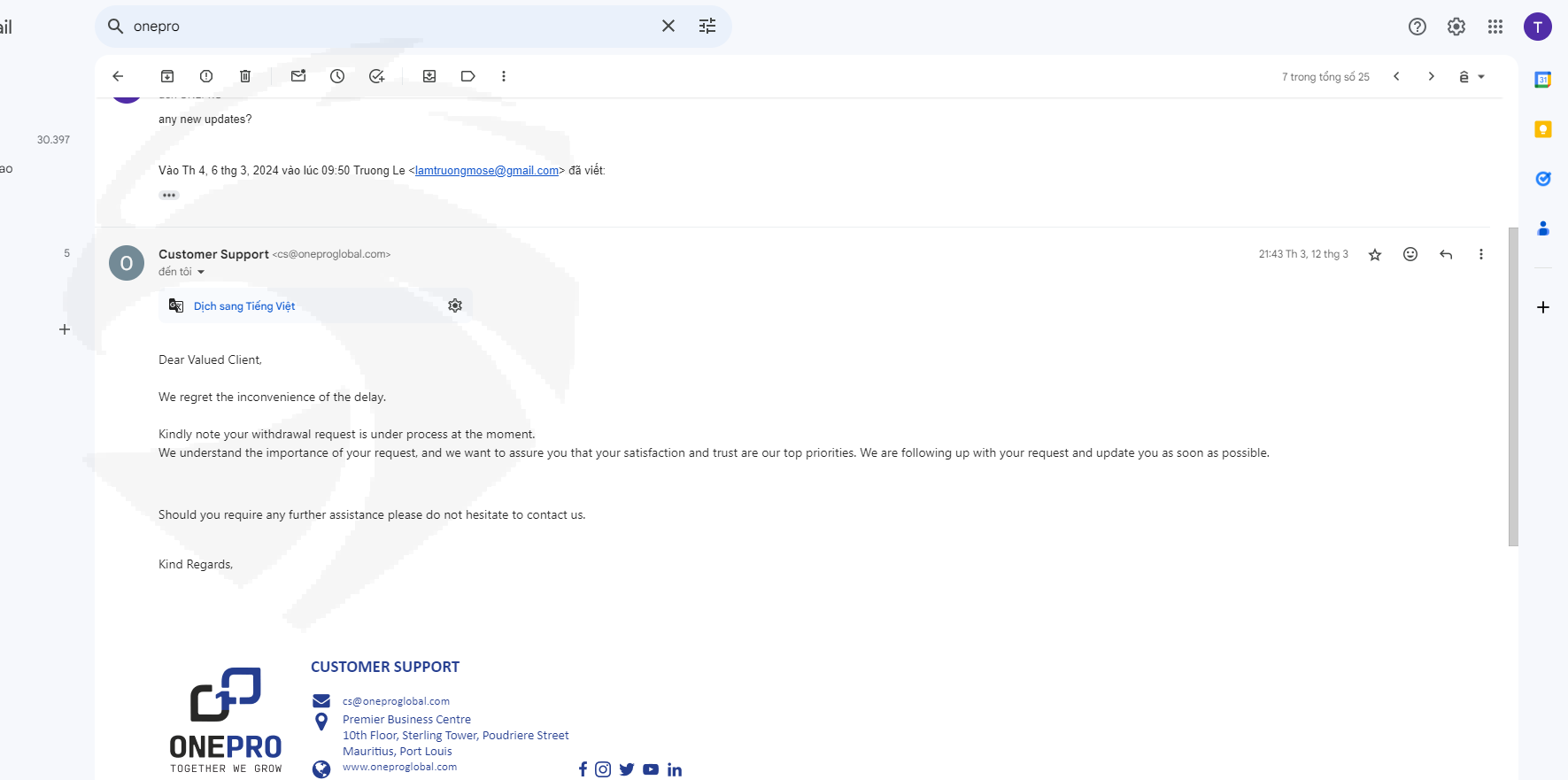Snooze this email with the clock icon
This screenshot has width=1568, height=780.
coord(337,76)
